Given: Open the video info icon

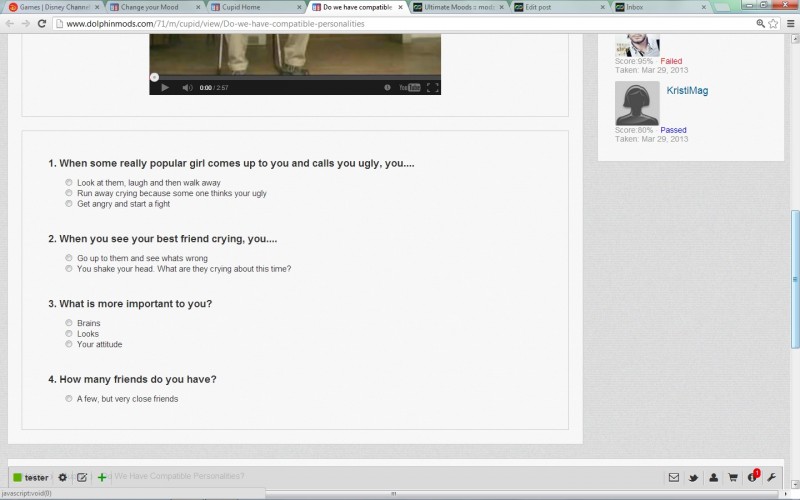Looking at the screenshot, I should click(387, 88).
